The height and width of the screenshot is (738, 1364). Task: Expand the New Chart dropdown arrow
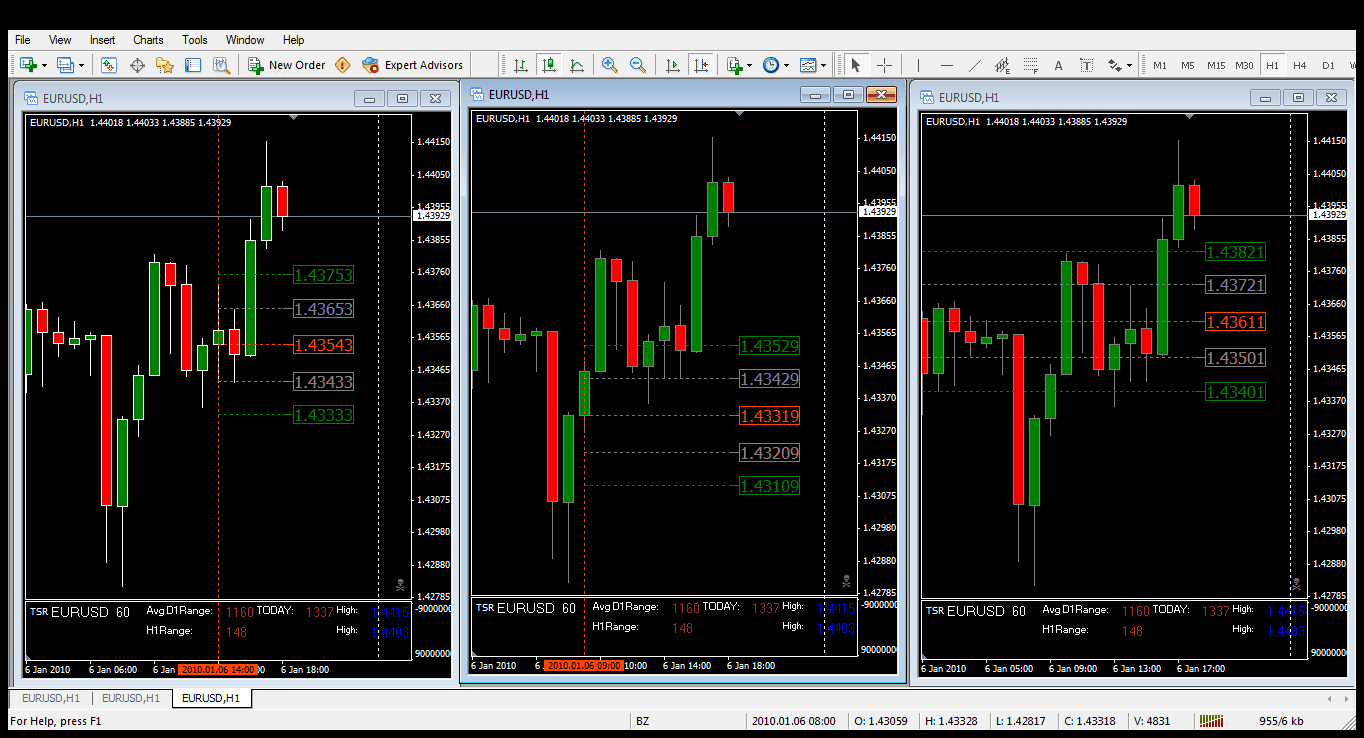coord(44,65)
